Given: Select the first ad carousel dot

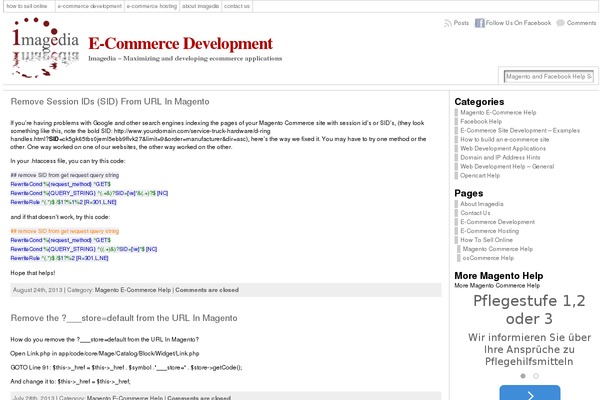Looking at the screenshot, I should [x=523, y=376].
